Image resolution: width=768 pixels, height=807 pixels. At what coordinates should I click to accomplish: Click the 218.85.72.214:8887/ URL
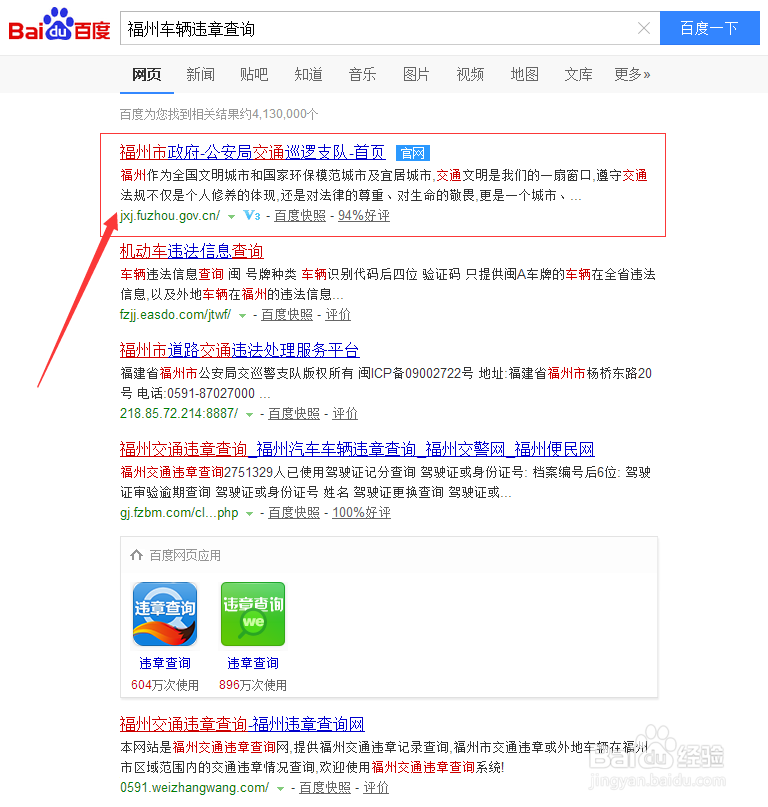[179, 413]
